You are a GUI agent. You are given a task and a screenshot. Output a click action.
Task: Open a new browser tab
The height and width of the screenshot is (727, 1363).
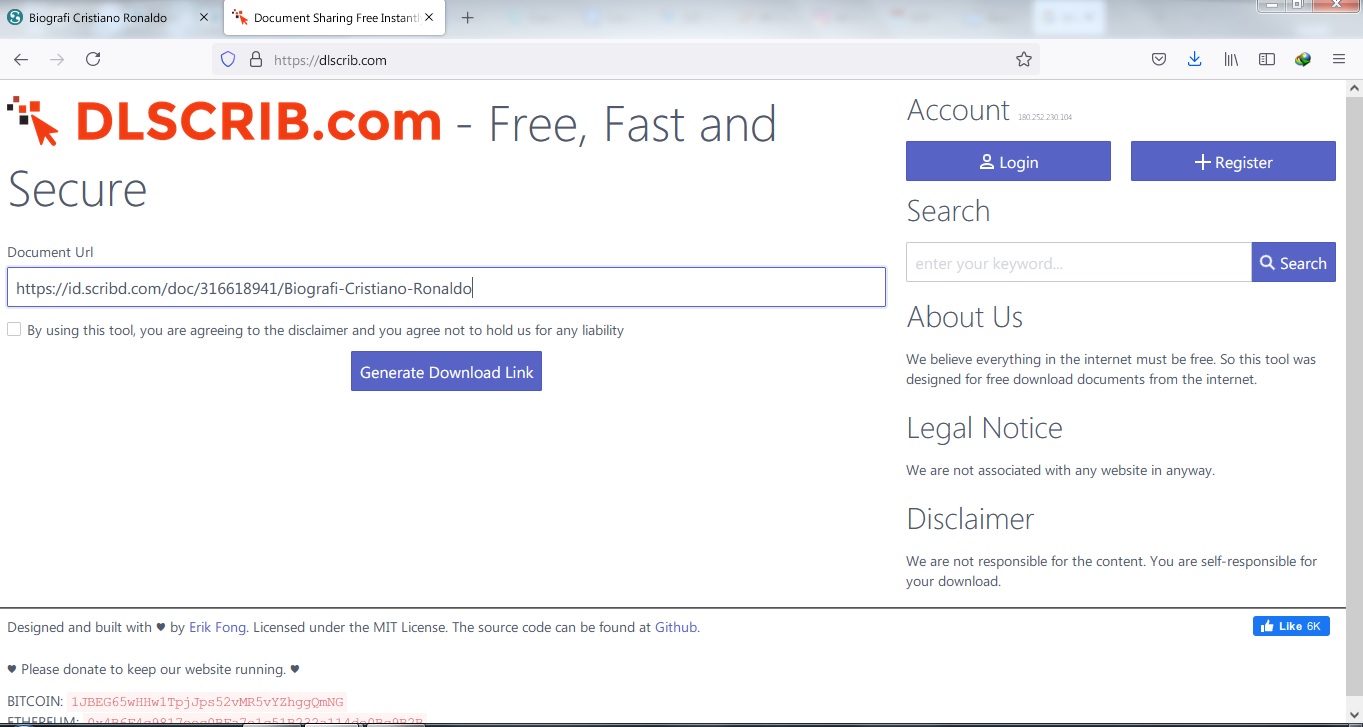467,18
